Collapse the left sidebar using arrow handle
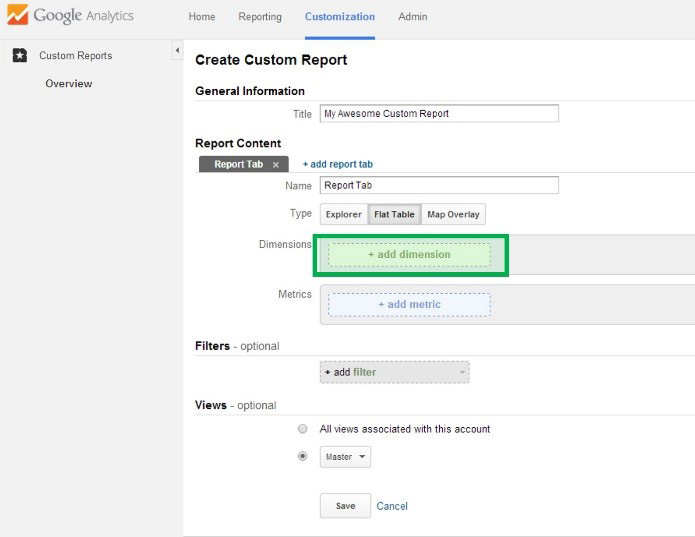695x537 pixels. click(177, 50)
